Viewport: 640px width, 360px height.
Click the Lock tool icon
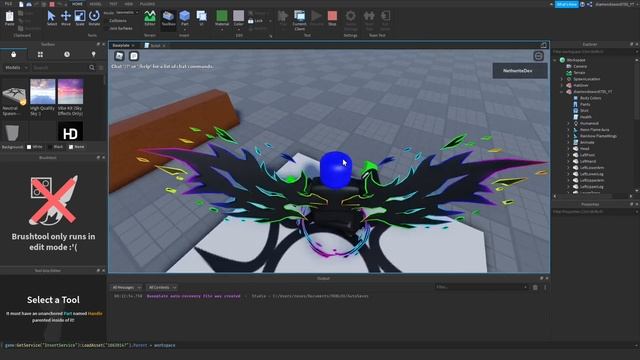[256, 21]
